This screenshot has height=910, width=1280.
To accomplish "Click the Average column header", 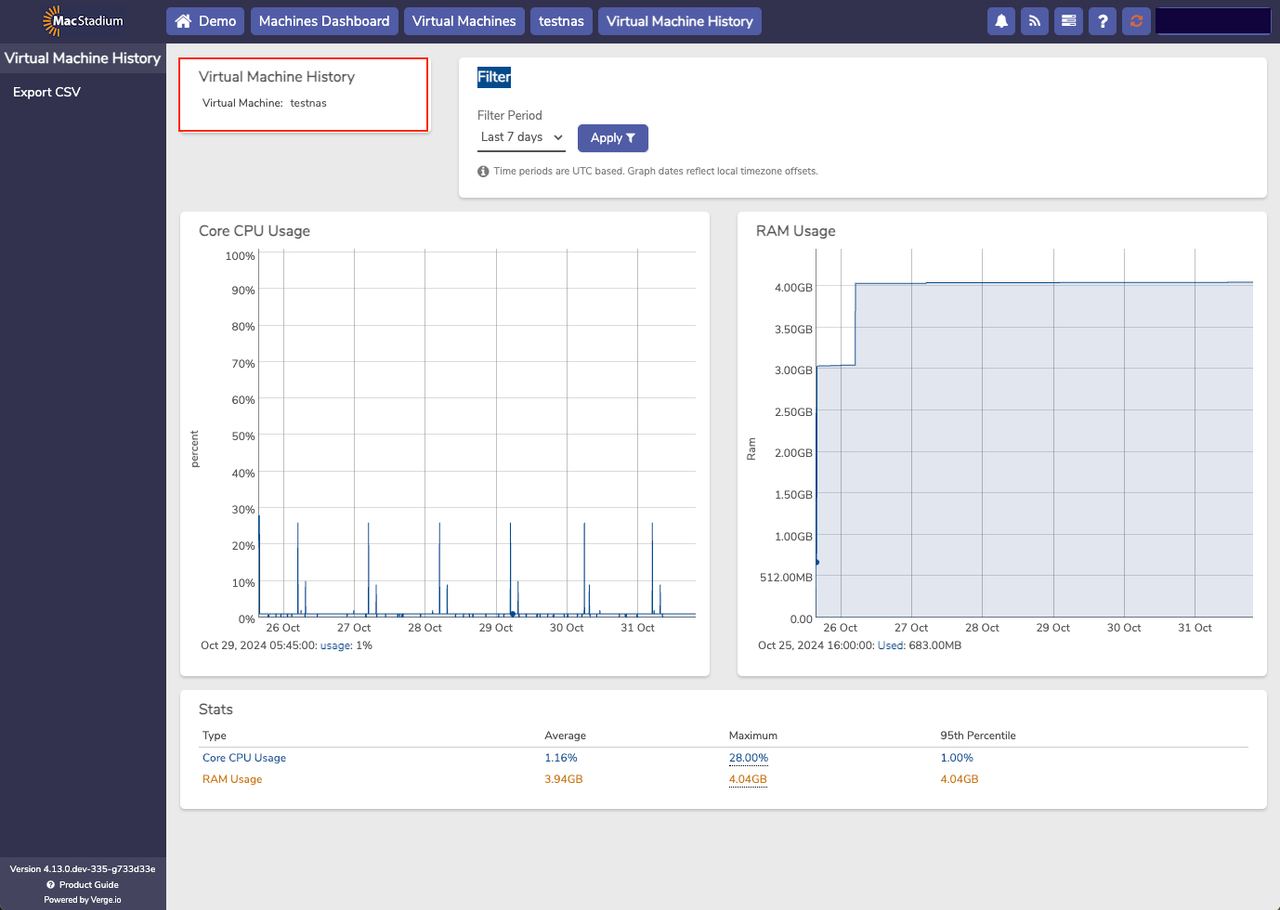I will tap(565, 736).
